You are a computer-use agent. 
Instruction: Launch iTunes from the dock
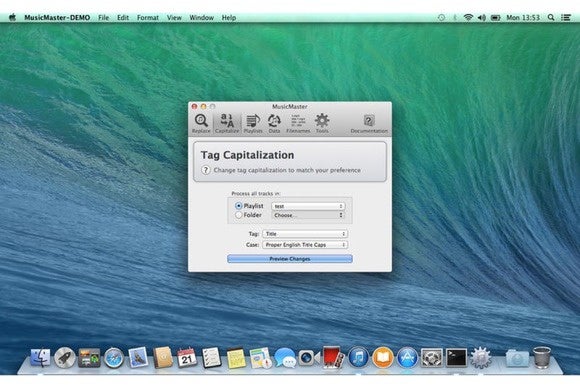coord(358,358)
